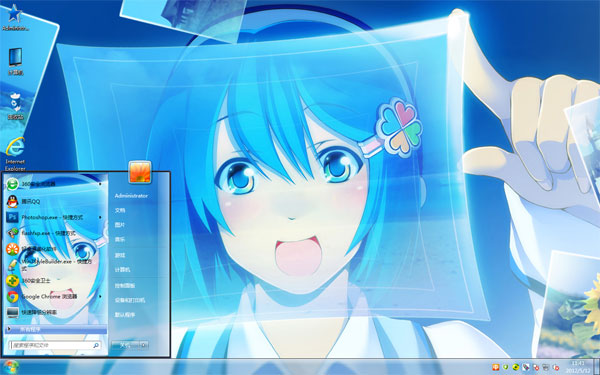Open 游戏 games link
The width and height of the screenshot is (600, 375).
(x=120, y=255)
